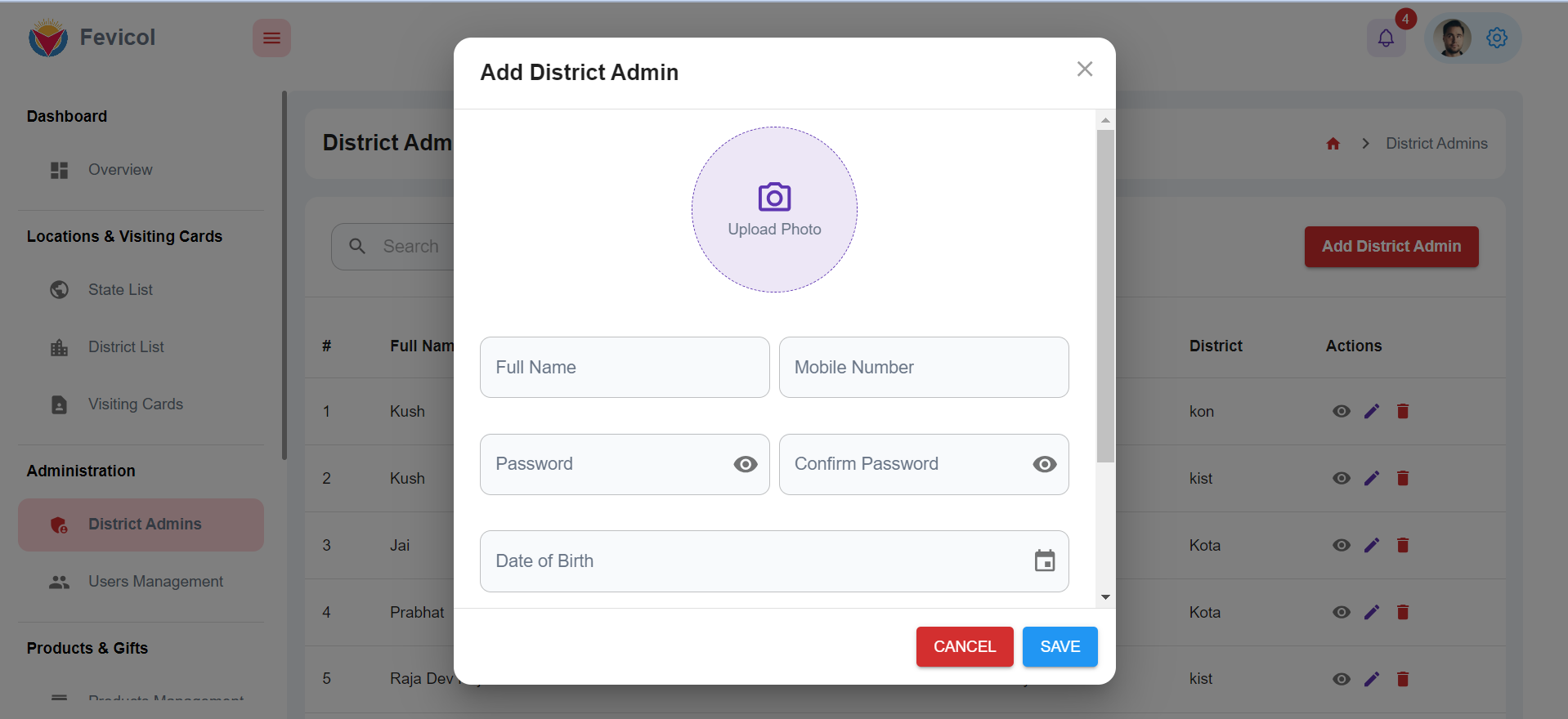Click the notification bell icon

pos(1386,38)
